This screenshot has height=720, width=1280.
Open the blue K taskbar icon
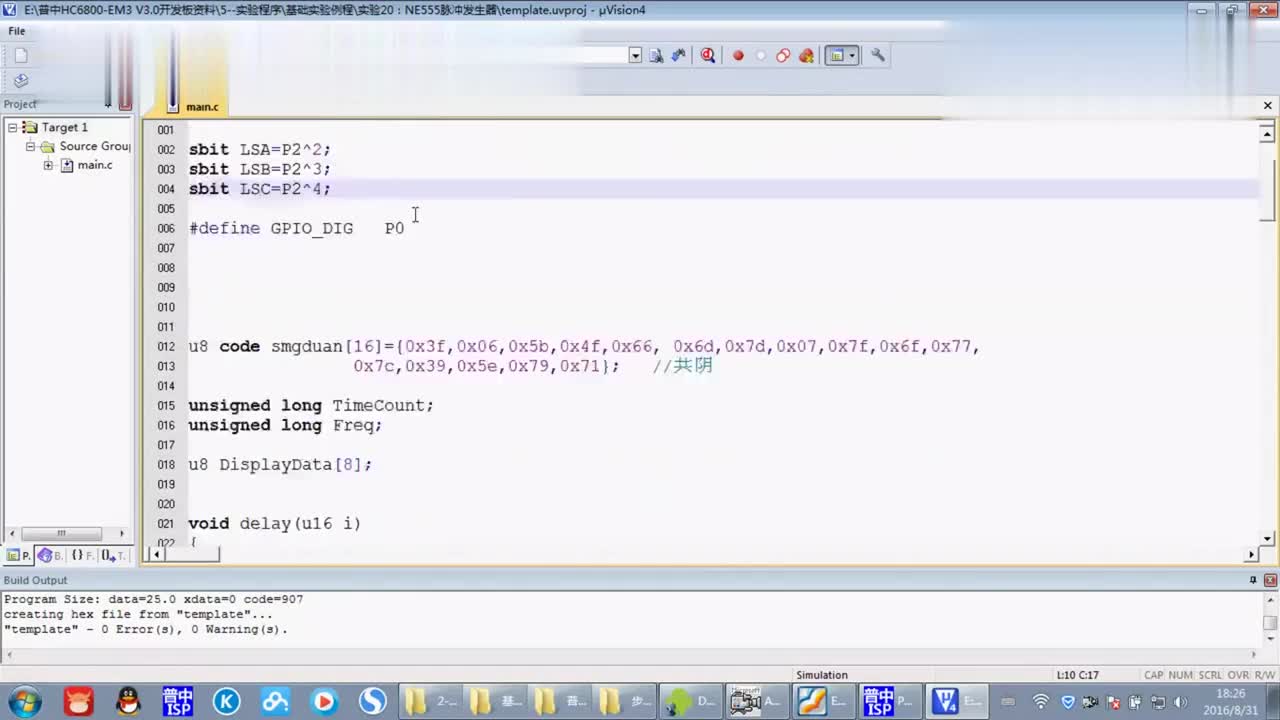227,702
